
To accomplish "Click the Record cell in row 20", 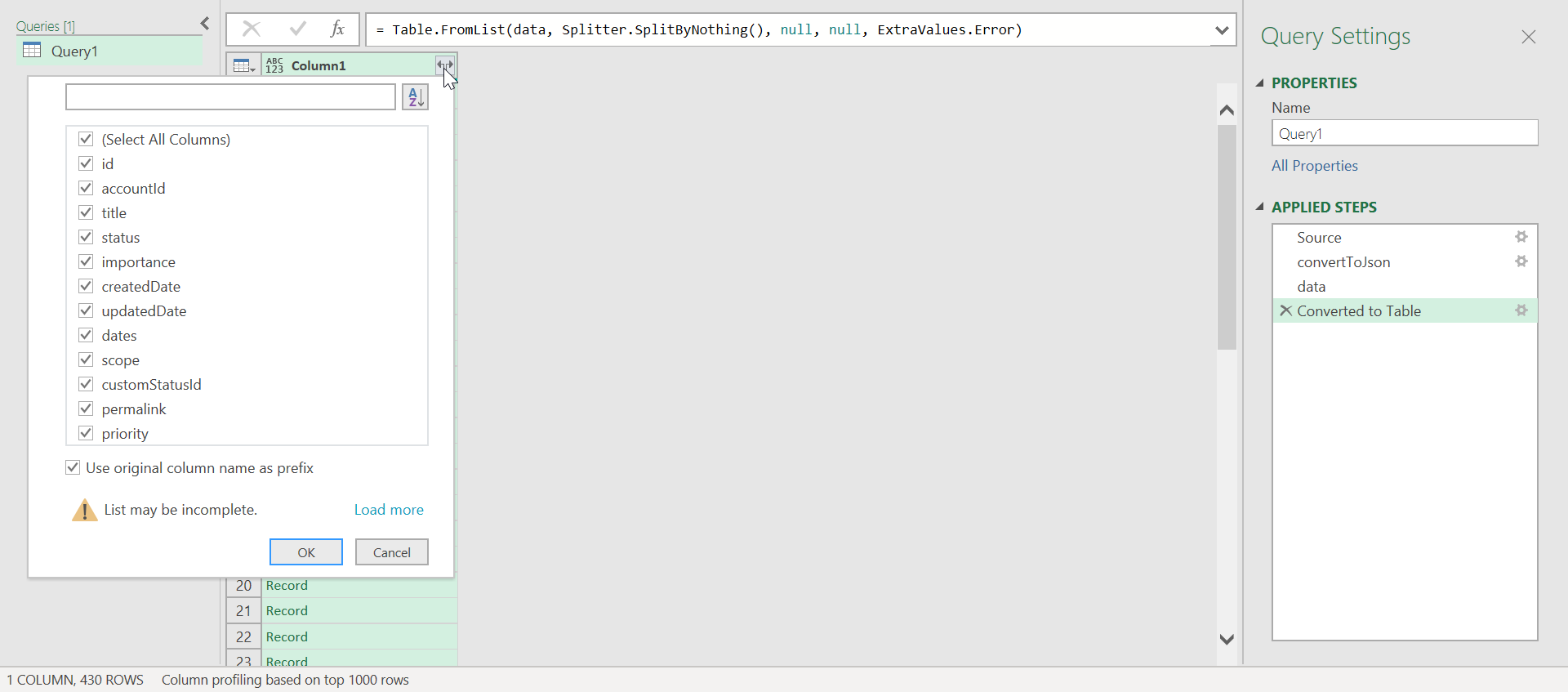I will tap(359, 586).
